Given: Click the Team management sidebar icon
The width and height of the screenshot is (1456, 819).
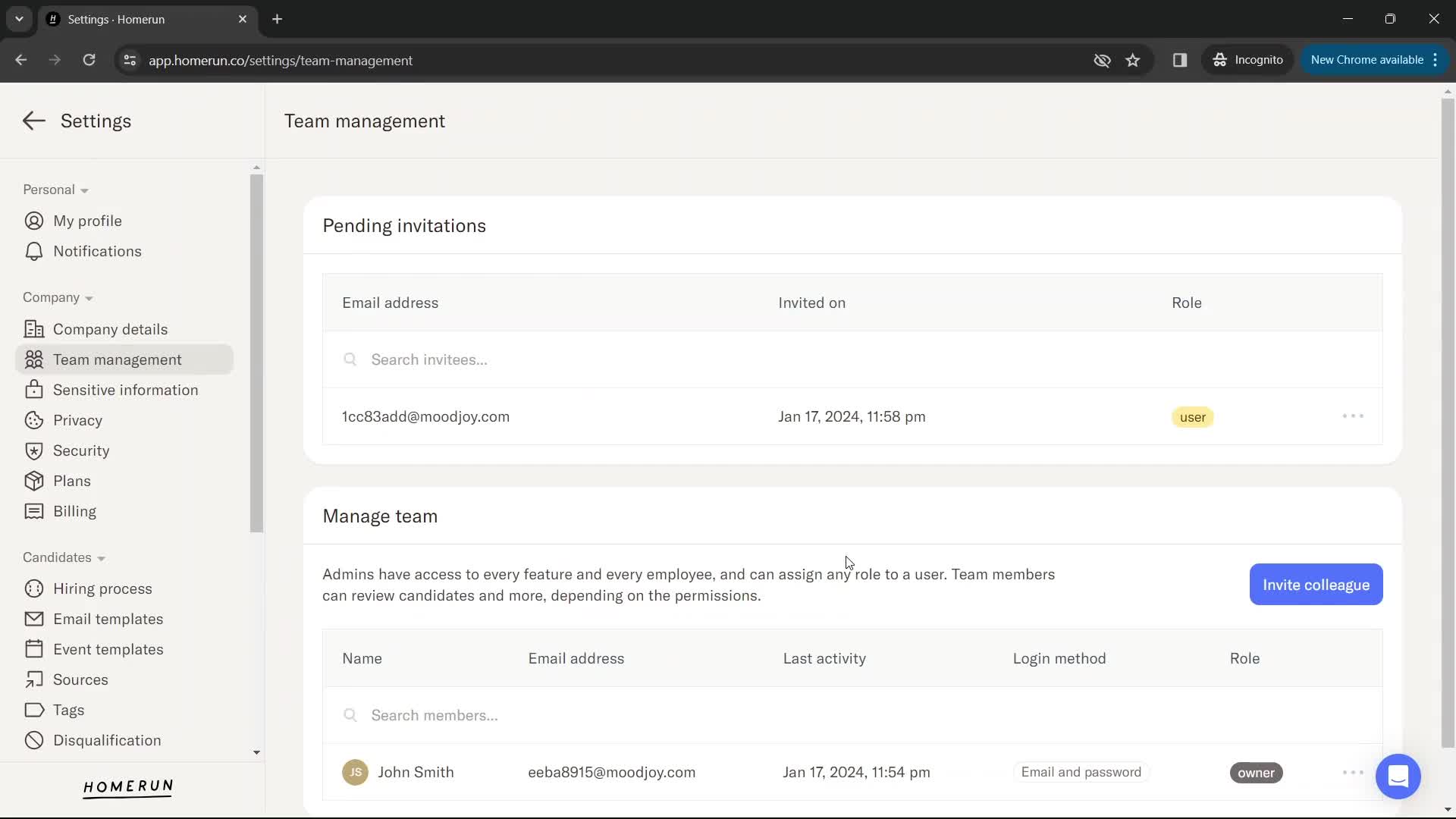Looking at the screenshot, I should (34, 359).
